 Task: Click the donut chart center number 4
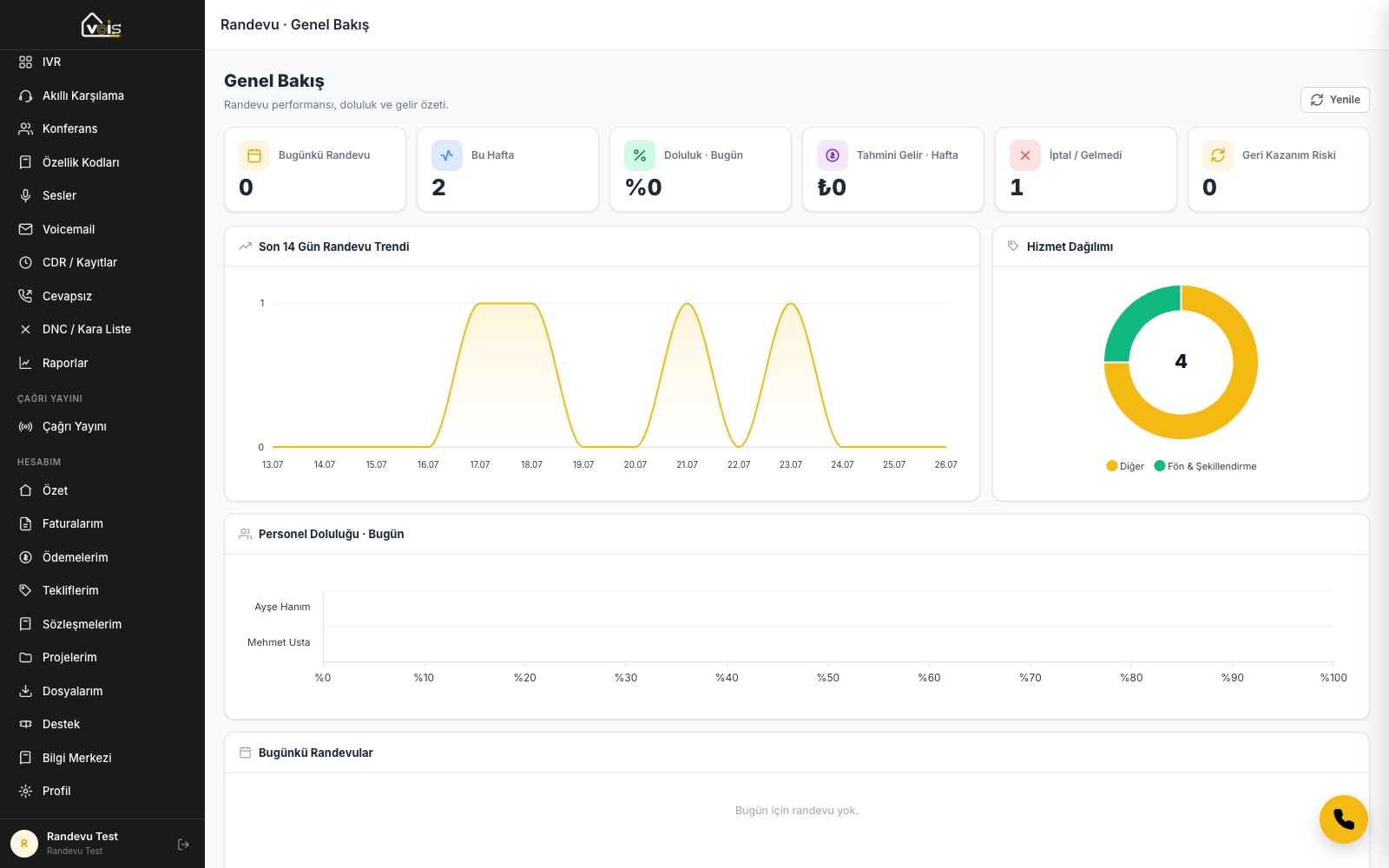click(x=1181, y=361)
